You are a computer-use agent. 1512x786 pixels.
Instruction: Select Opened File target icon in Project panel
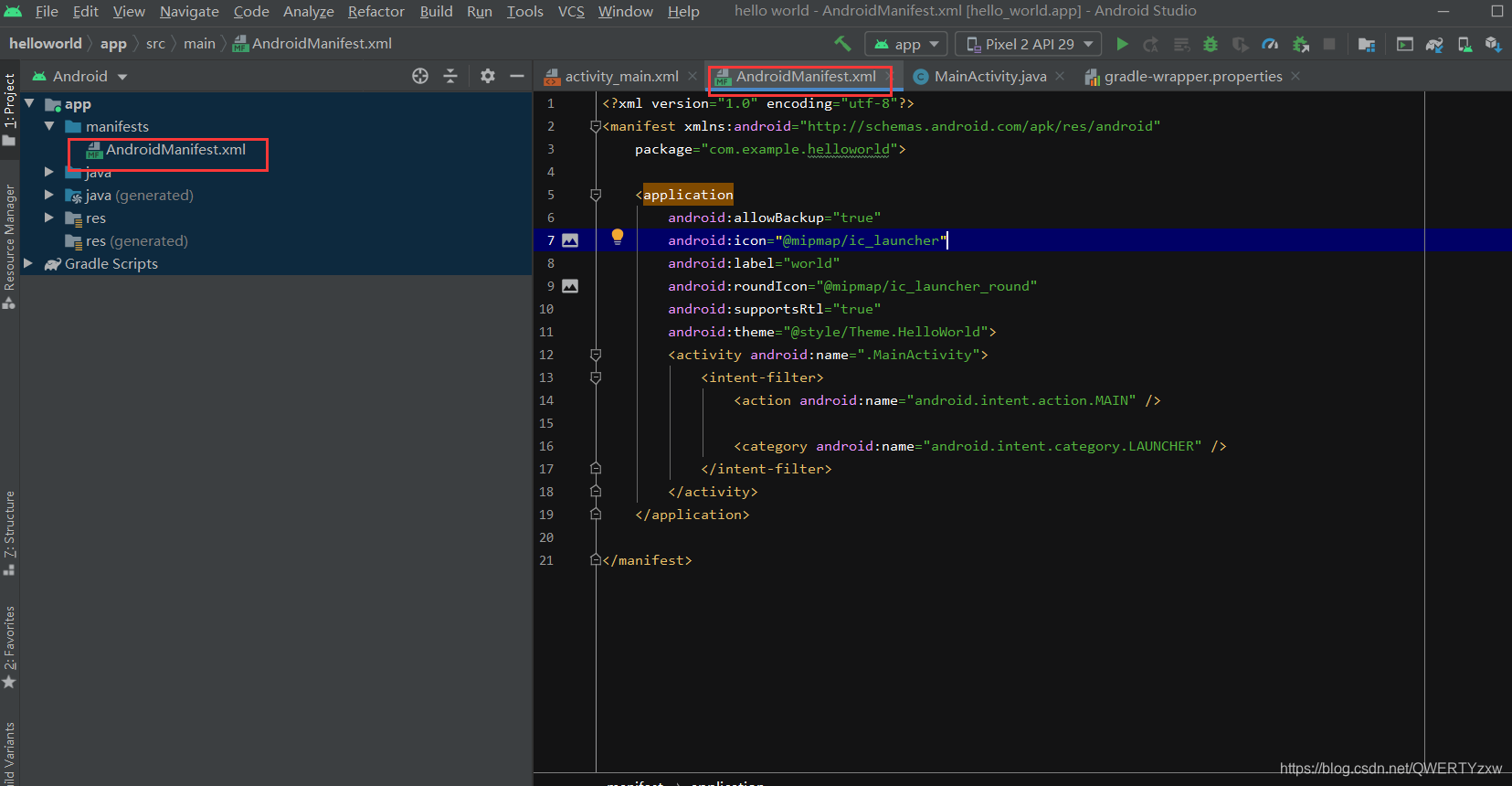coord(420,76)
